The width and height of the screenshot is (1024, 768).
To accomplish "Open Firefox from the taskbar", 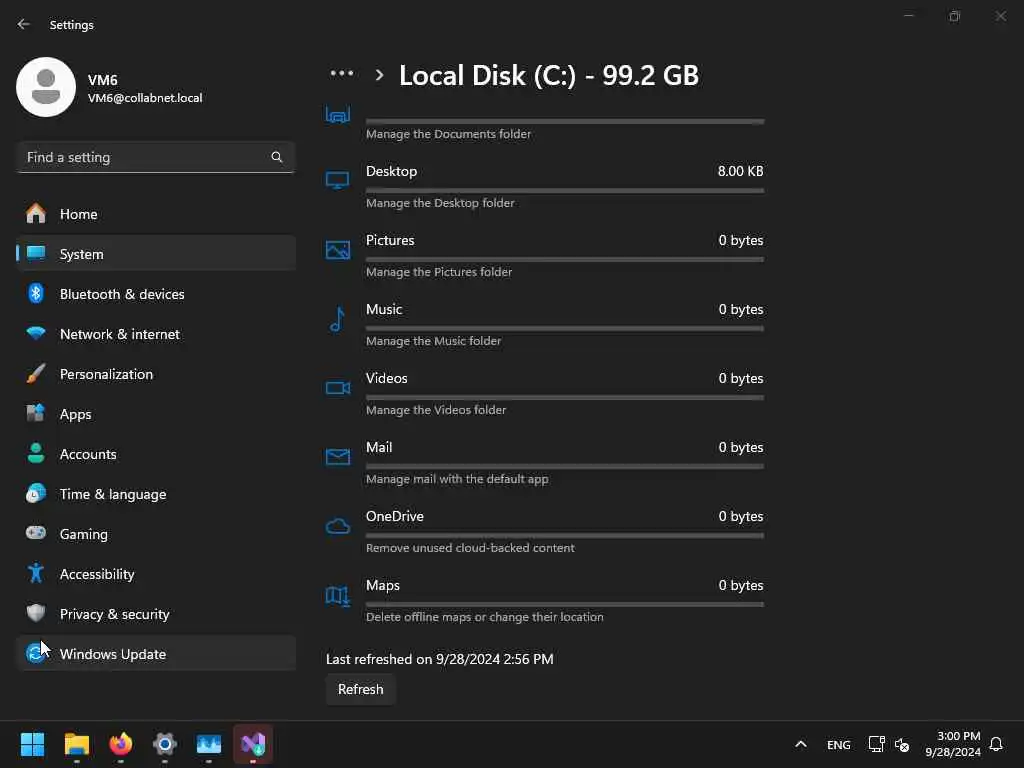I will (121, 744).
